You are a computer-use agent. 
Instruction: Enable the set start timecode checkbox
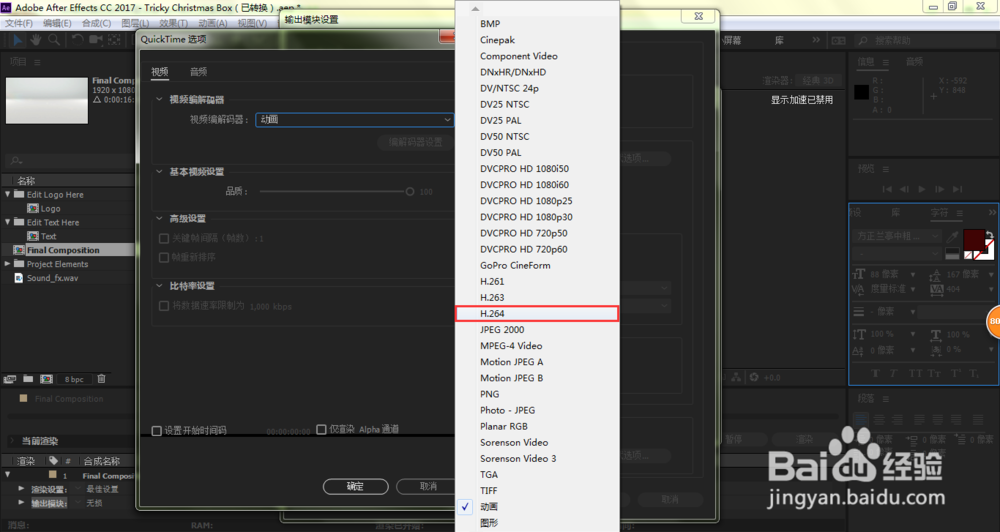tap(156, 431)
